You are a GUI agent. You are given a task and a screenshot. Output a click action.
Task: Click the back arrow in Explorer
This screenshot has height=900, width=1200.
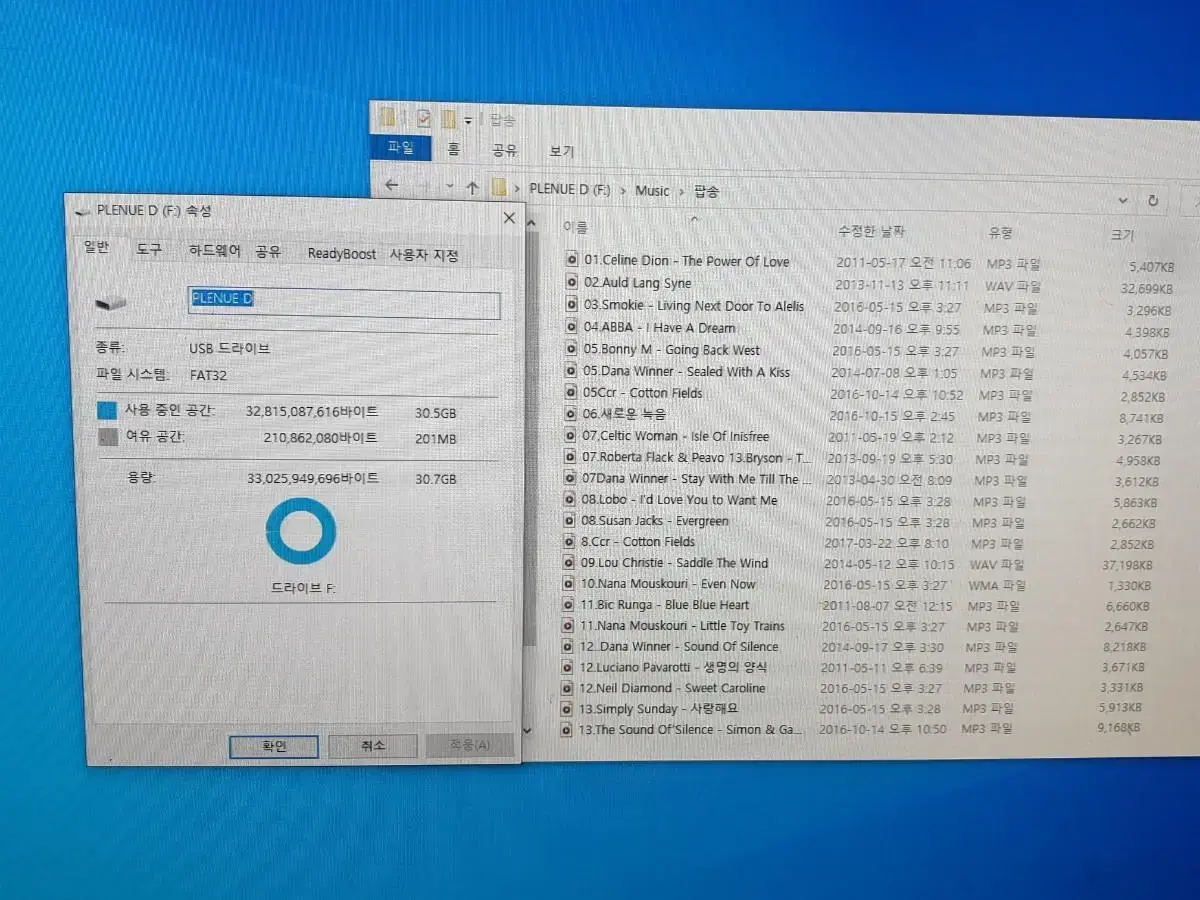point(391,185)
